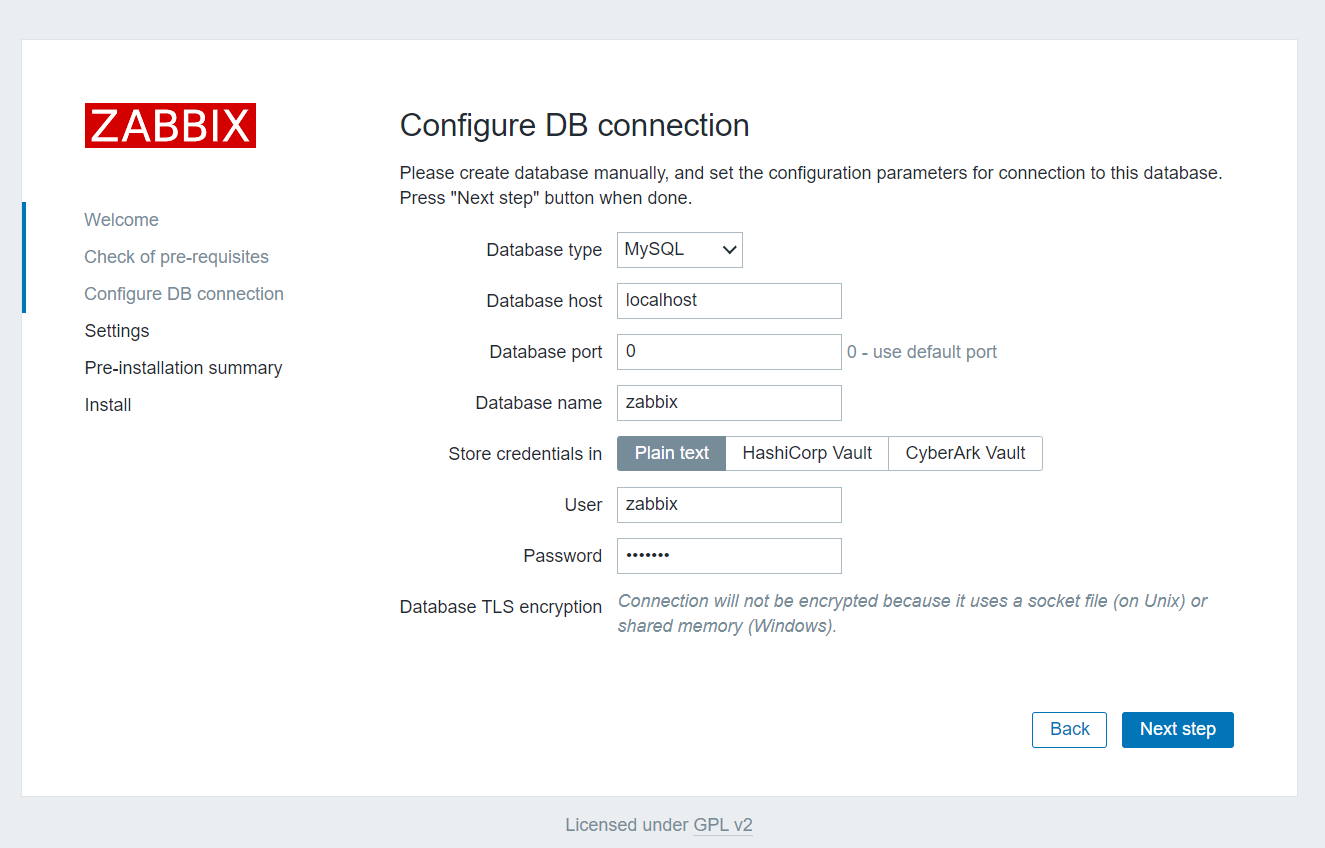Image resolution: width=1325 pixels, height=848 pixels.
Task: Select Configure DB connection sidebar step
Action: point(184,294)
